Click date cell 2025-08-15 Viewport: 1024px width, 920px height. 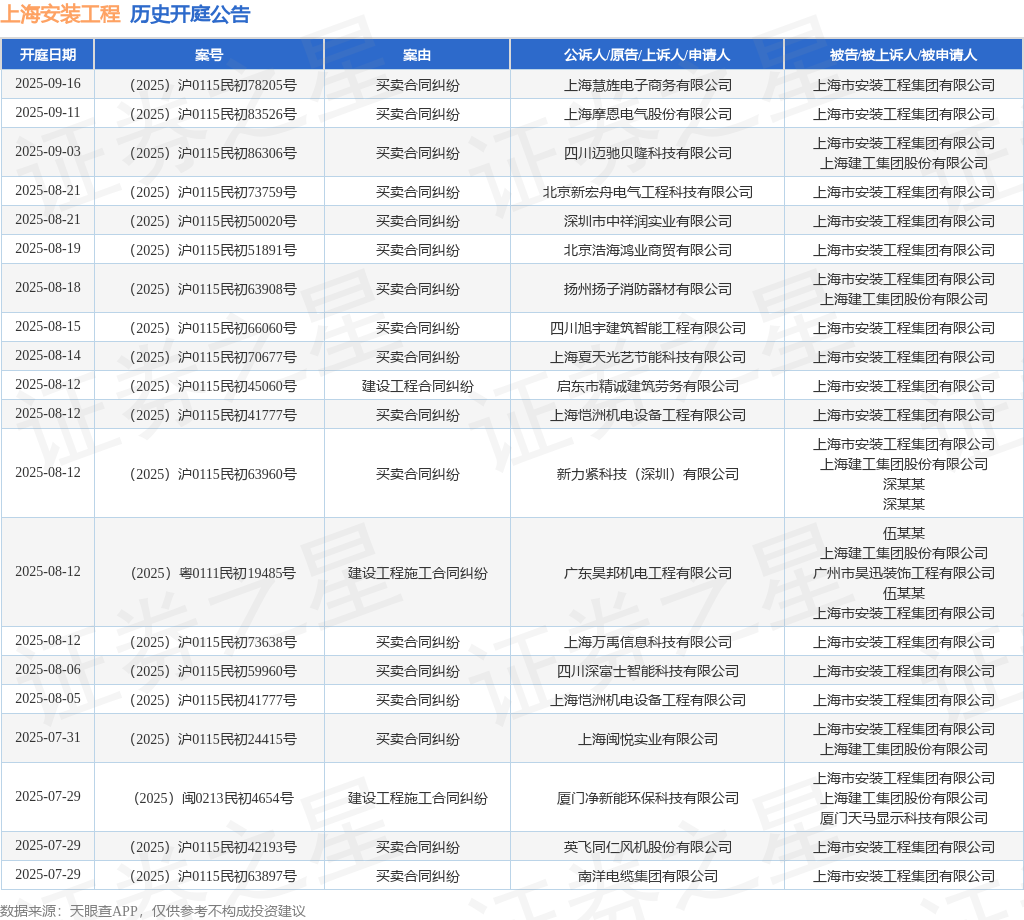click(48, 326)
